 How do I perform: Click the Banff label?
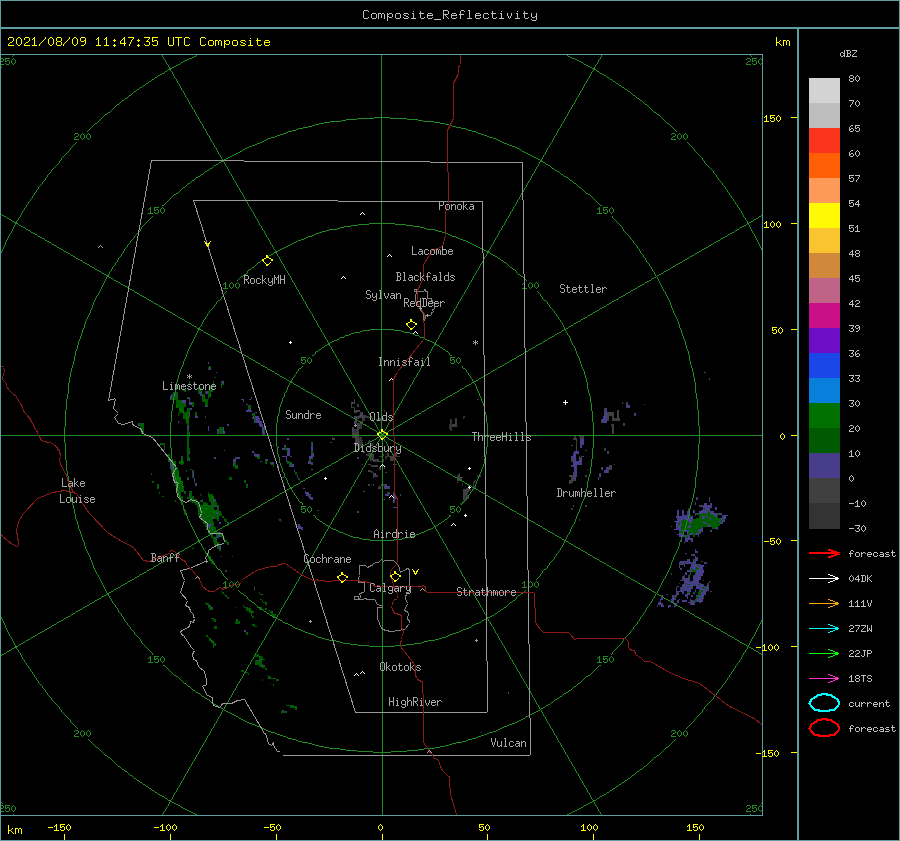click(165, 557)
